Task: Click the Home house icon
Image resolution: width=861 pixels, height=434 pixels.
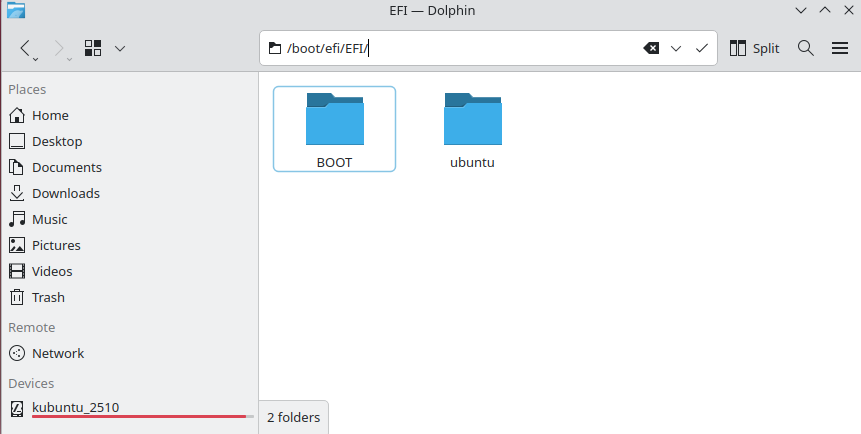Action: (x=17, y=115)
